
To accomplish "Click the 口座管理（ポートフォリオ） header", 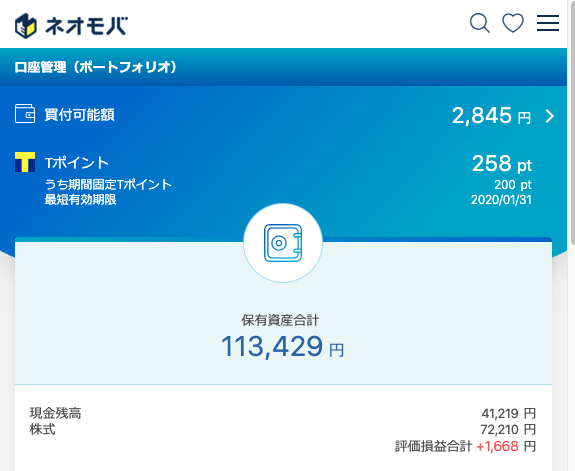I will tap(96, 67).
